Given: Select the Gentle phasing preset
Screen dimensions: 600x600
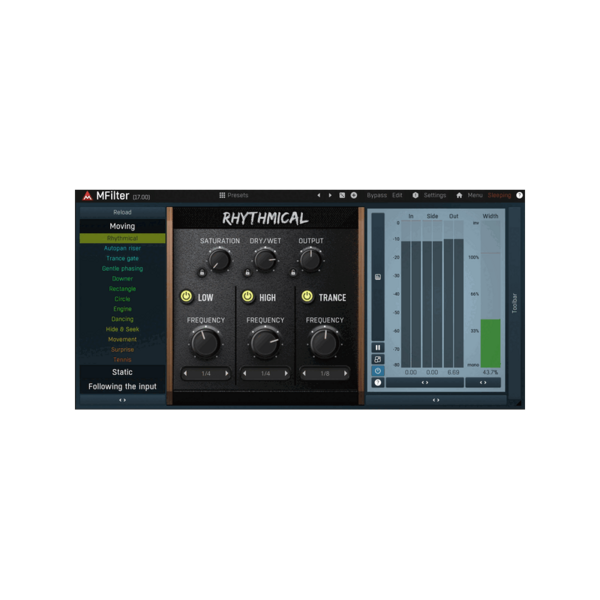Looking at the screenshot, I should coord(122,269).
